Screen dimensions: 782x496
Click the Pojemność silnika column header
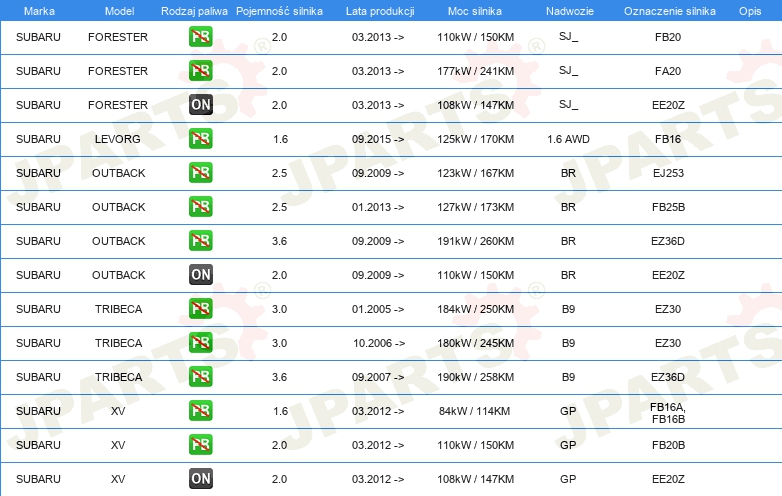click(x=279, y=11)
